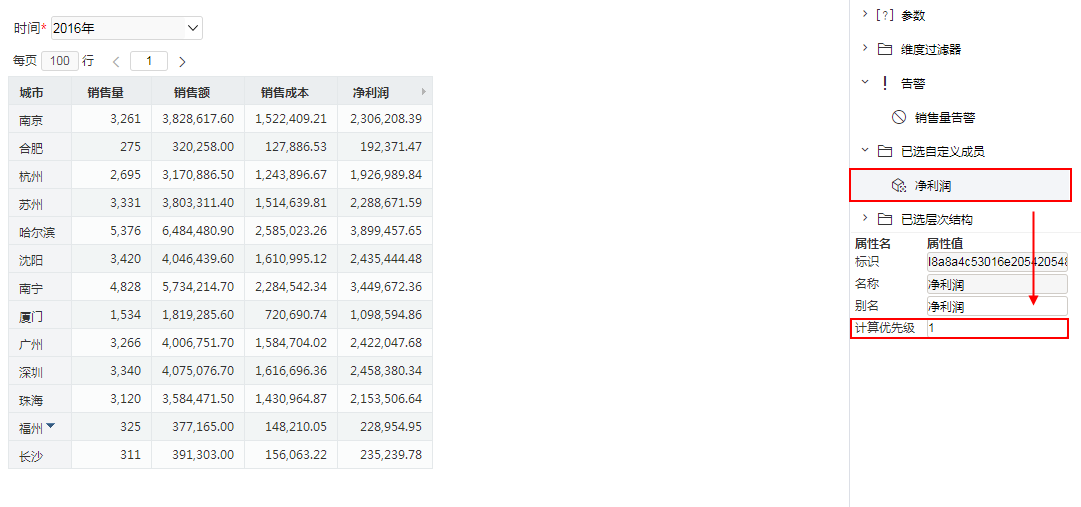Expand the 已选层次结构 node

coord(865,219)
